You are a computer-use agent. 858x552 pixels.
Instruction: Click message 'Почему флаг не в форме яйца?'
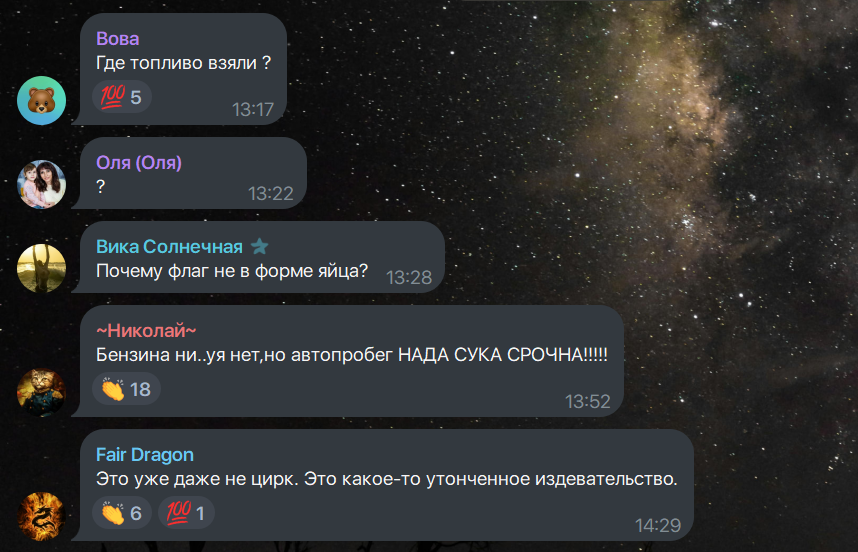pyautogui.click(x=232, y=271)
